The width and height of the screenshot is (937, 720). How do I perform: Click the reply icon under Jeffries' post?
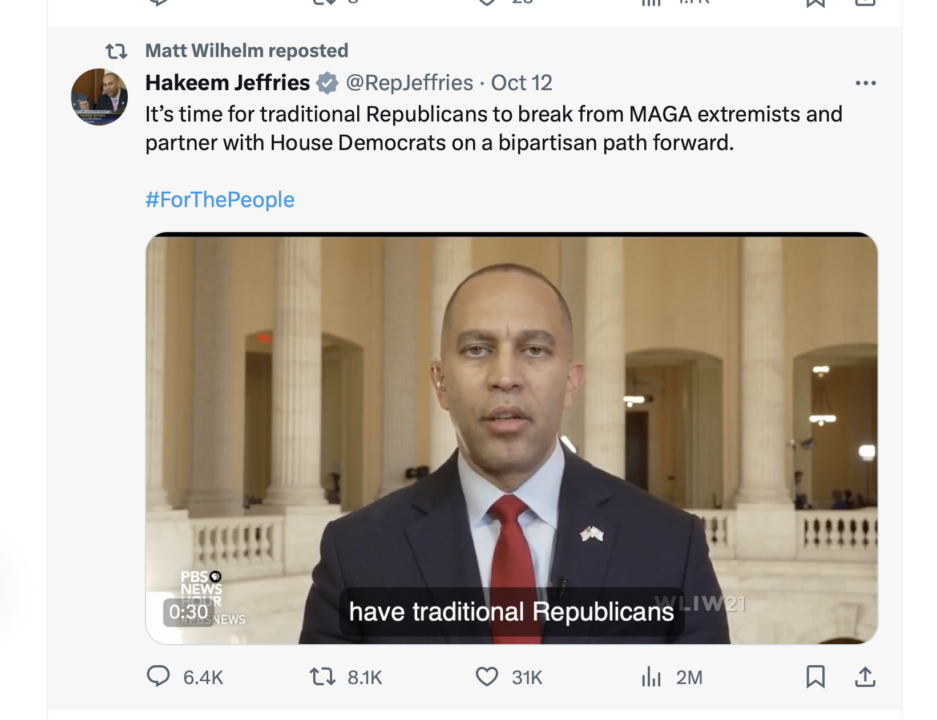point(159,677)
